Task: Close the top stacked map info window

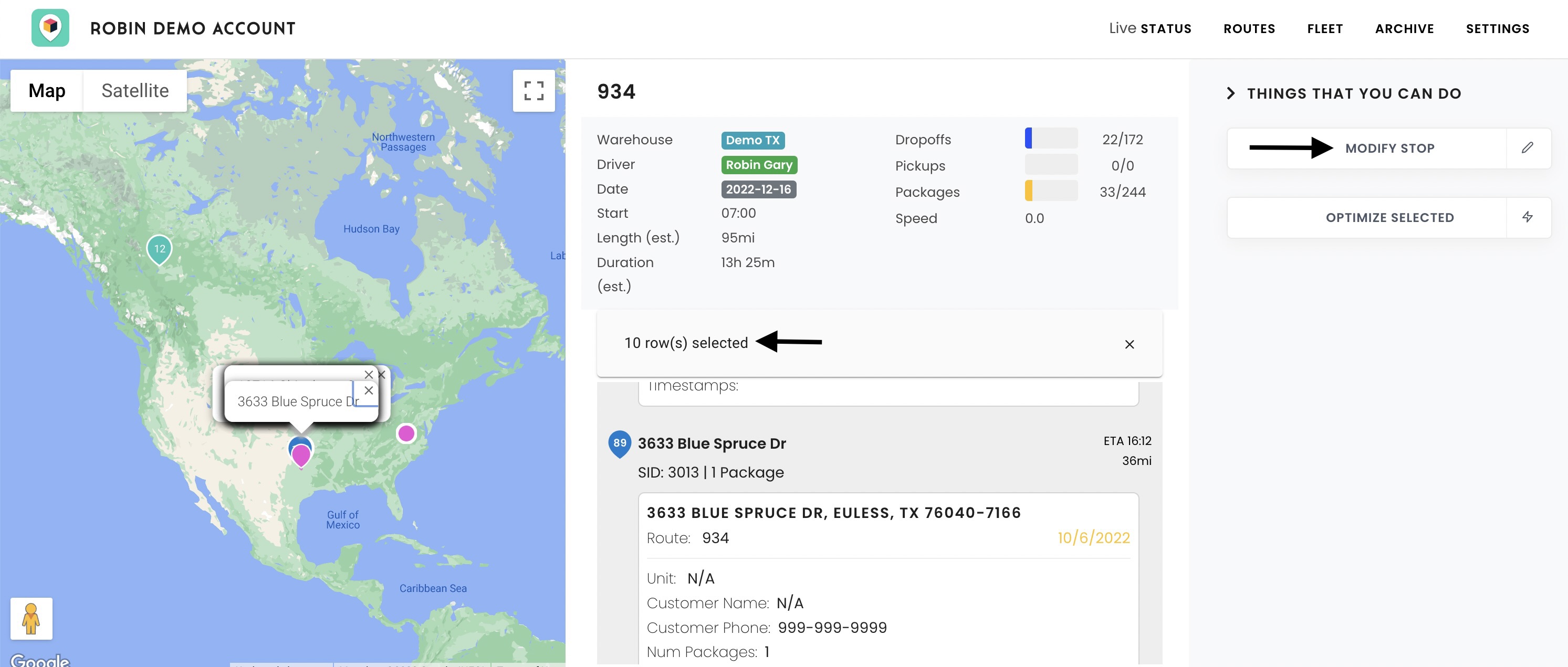Action: 369,374
